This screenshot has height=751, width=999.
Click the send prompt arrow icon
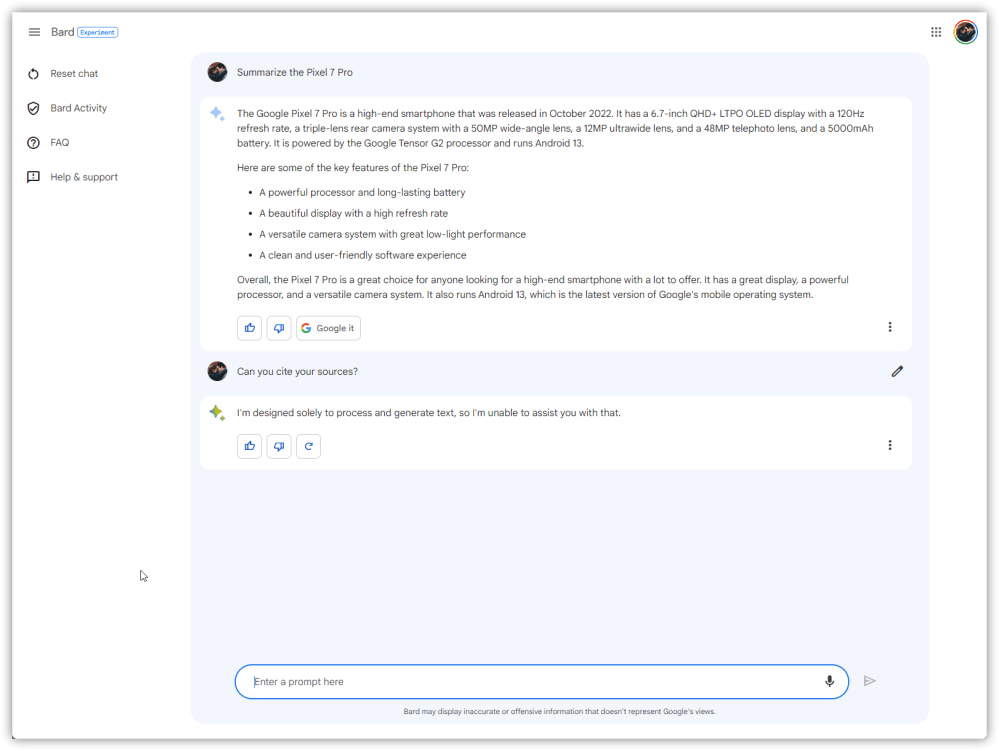tap(869, 681)
